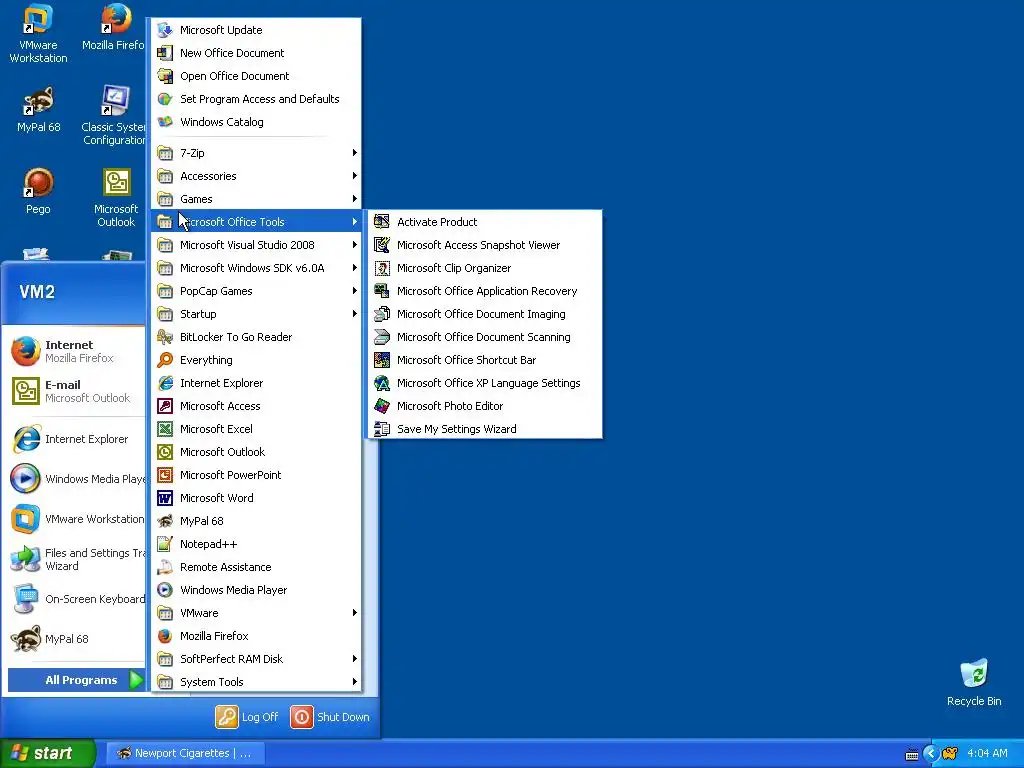Expand the Accessories submenu arrow
1024x768 pixels.
(x=355, y=176)
